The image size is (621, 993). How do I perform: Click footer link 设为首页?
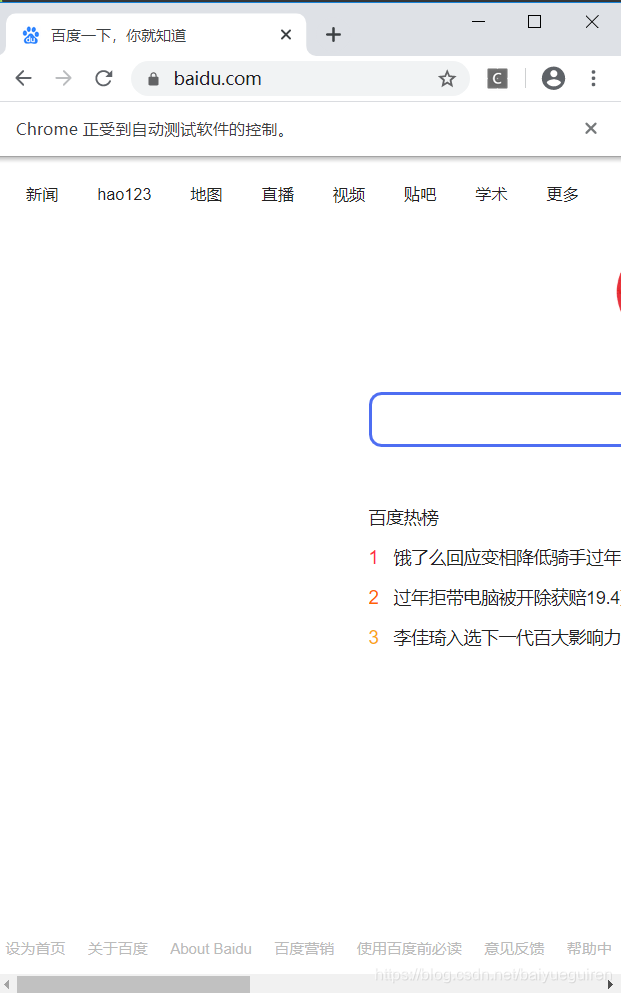point(35,949)
